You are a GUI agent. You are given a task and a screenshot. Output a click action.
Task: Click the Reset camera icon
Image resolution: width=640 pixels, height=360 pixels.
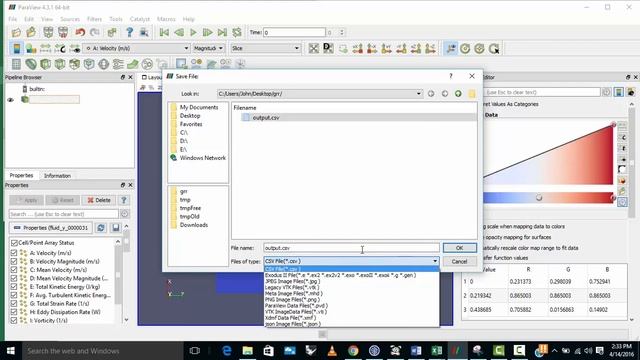tap(313, 49)
